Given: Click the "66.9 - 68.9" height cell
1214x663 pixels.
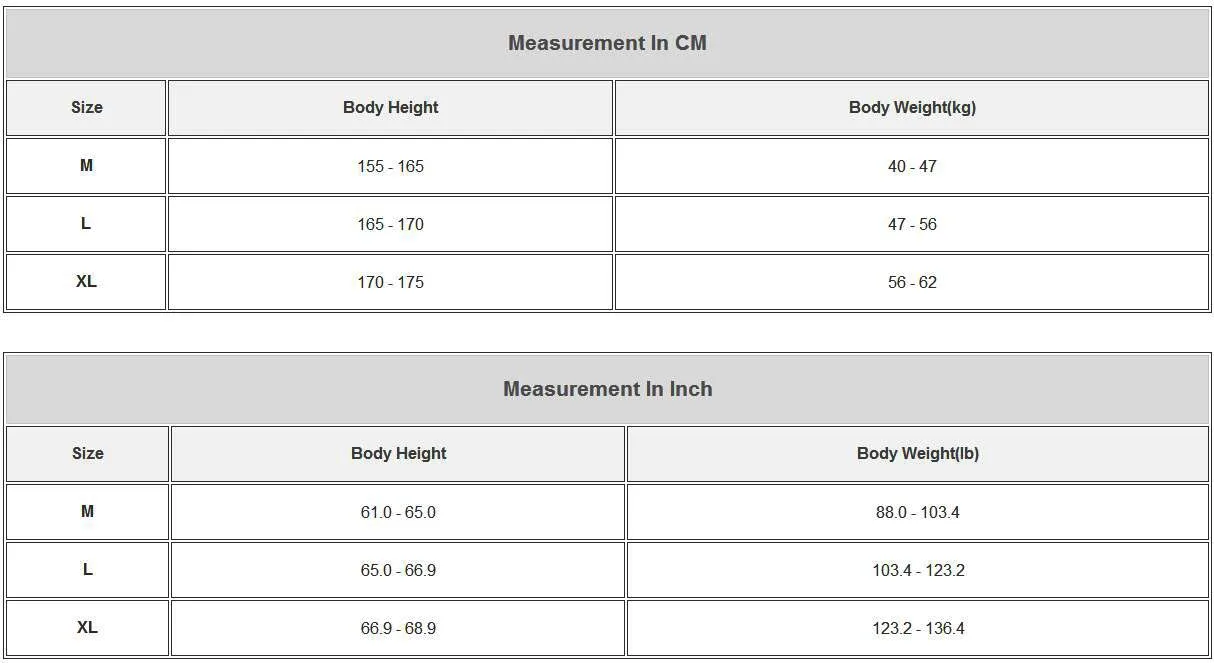Looking at the screenshot, I should [398, 628].
